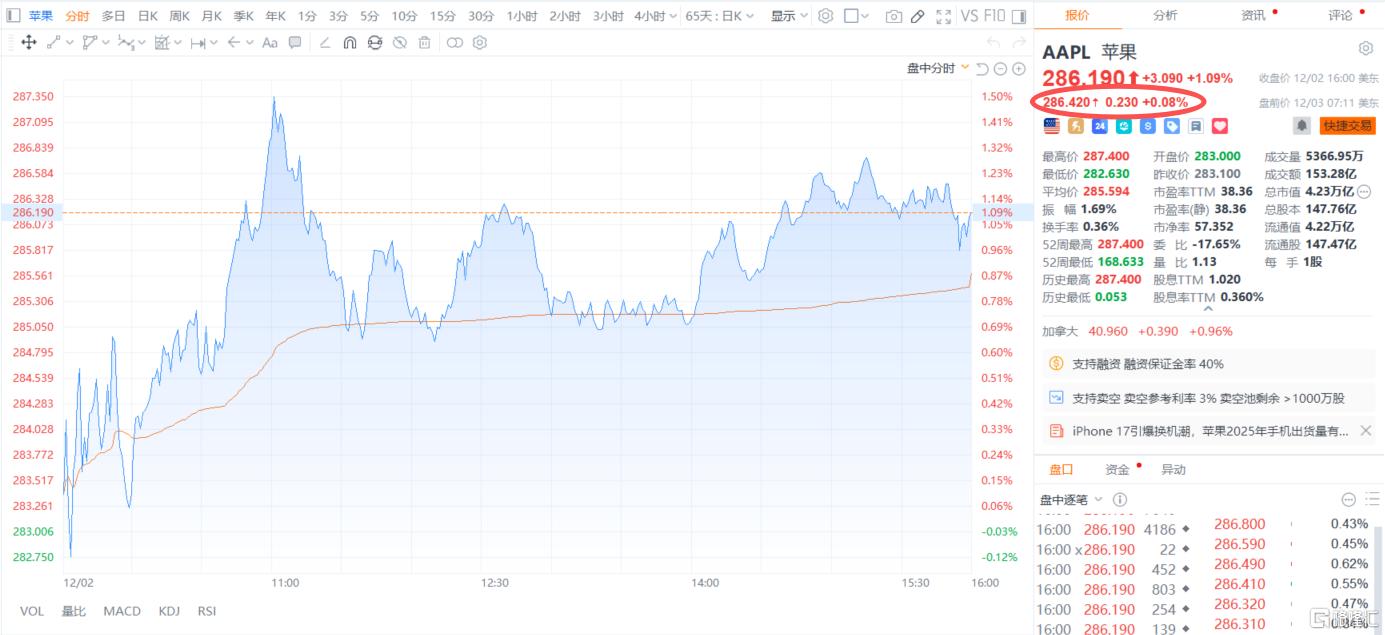Open the 资金 tab

click(x=1117, y=470)
